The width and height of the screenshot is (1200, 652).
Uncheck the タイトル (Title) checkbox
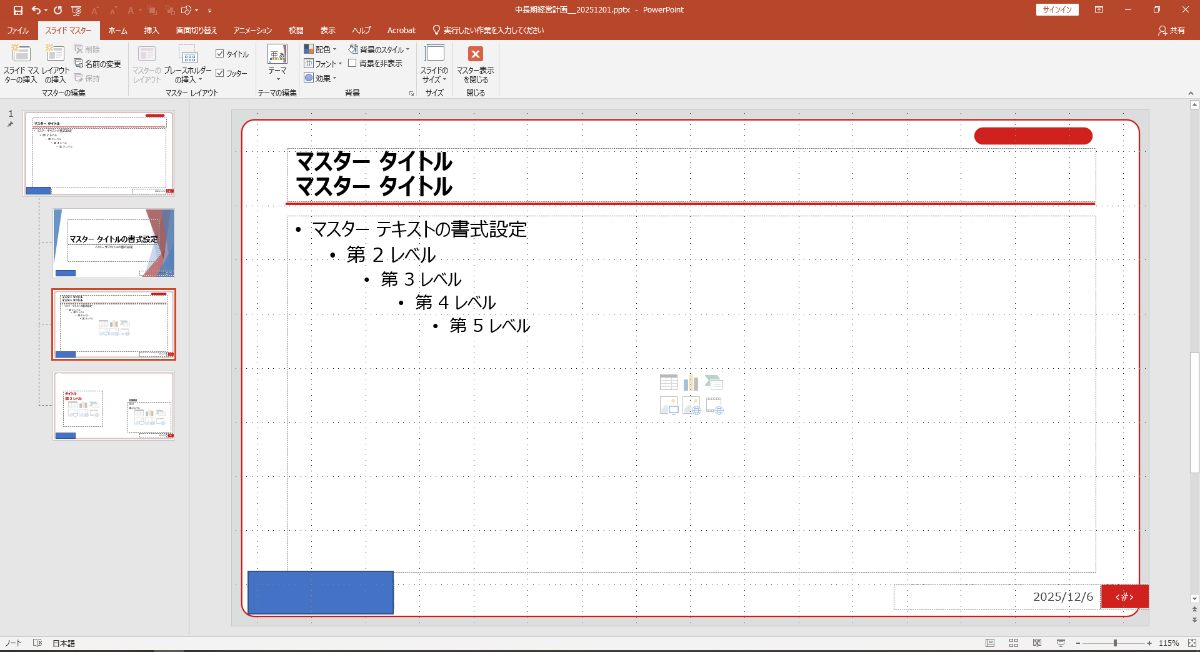[x=220, y=54]
